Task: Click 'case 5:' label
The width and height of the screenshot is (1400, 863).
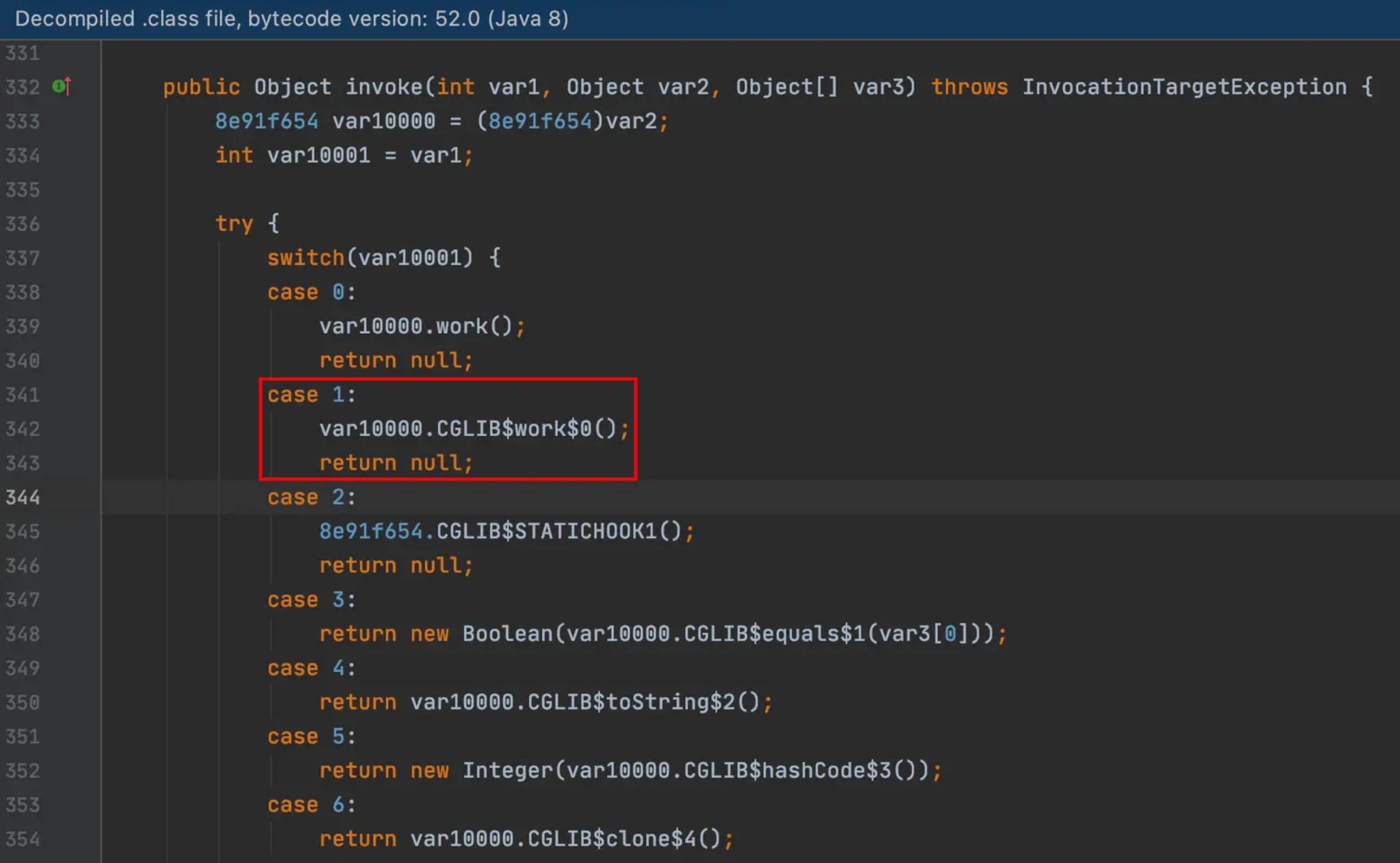Action: [311, 737]
